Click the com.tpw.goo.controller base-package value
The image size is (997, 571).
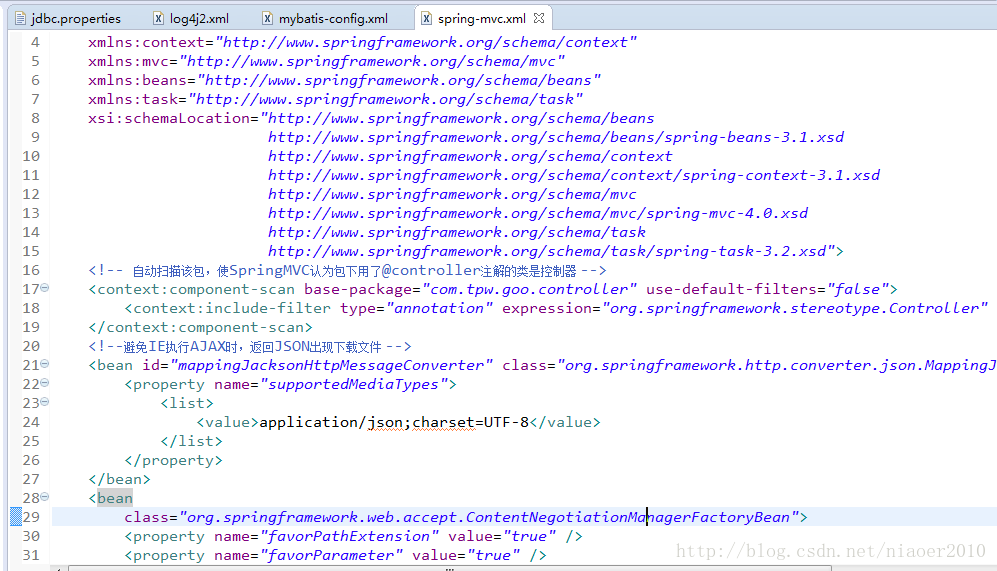click(529, 289)
